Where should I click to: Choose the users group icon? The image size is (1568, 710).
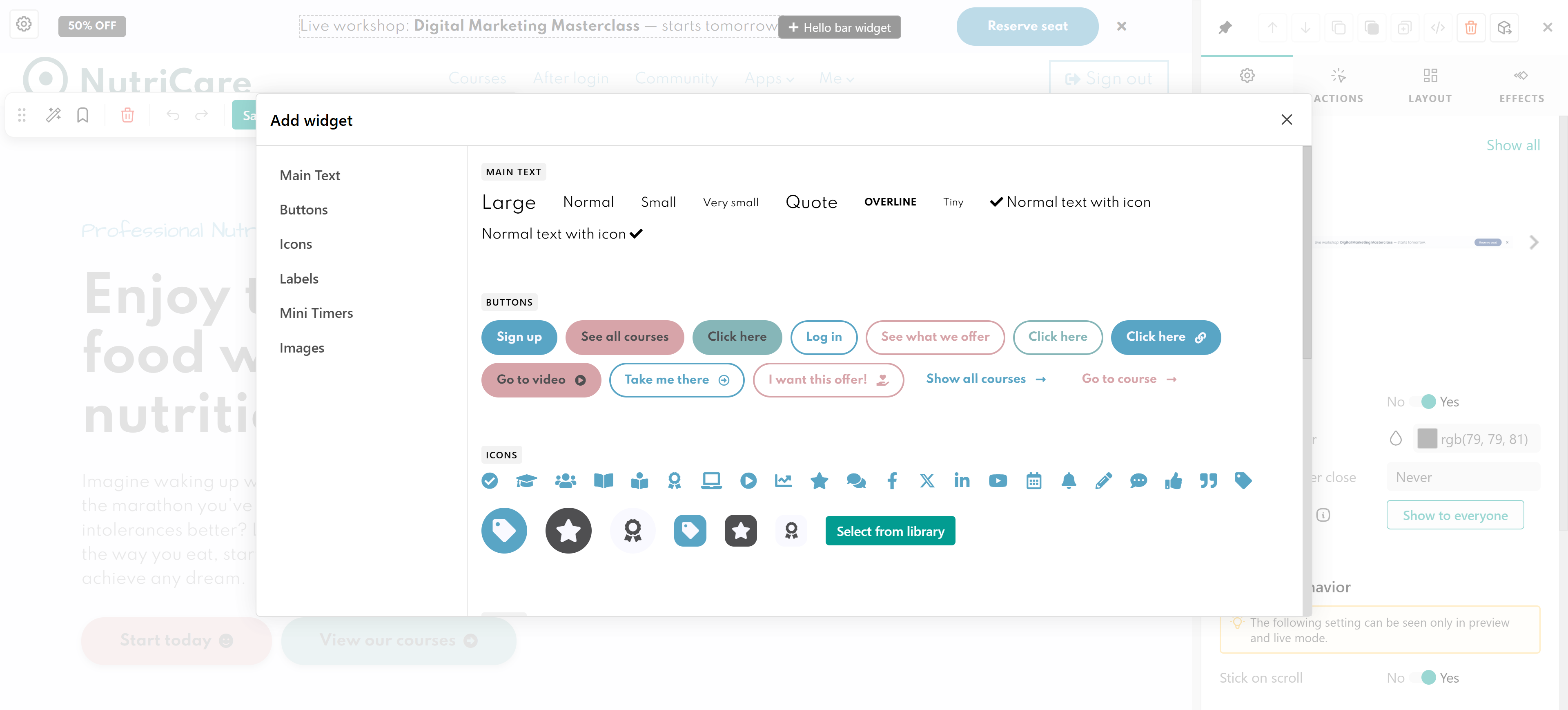pos(566,480)
